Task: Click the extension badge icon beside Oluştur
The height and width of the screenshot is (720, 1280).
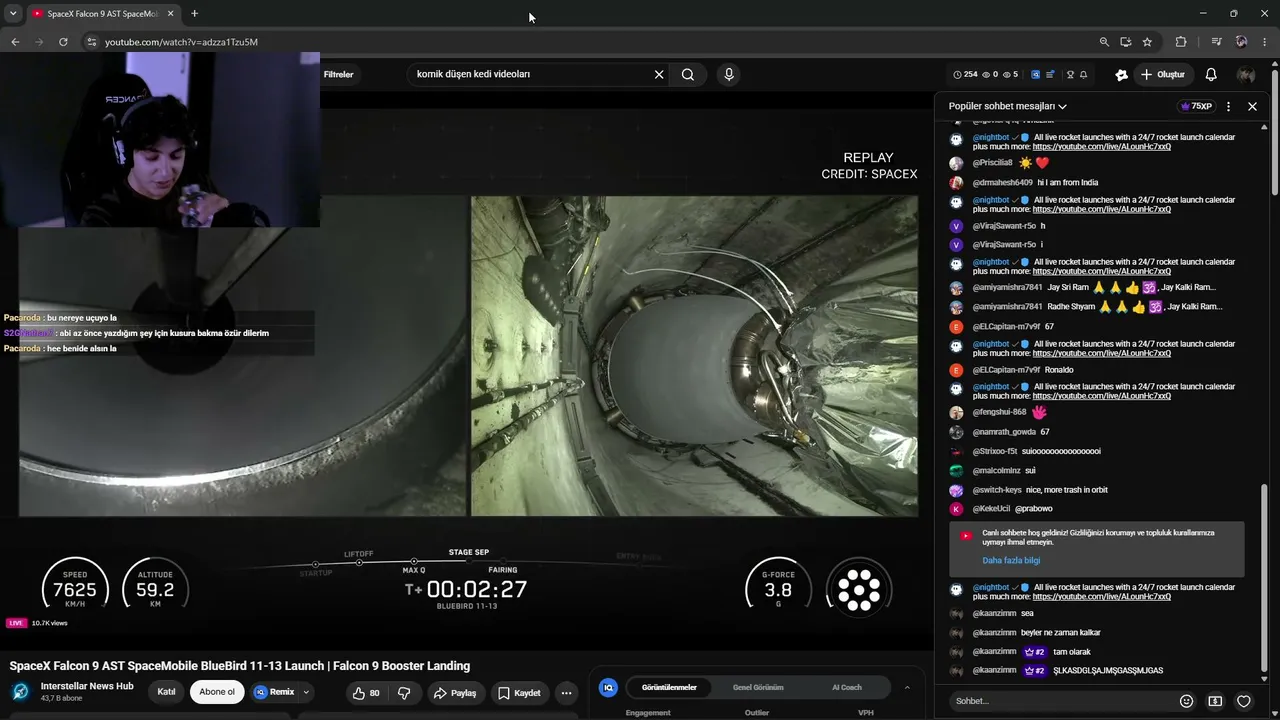Action: (x=1121, y=74)
